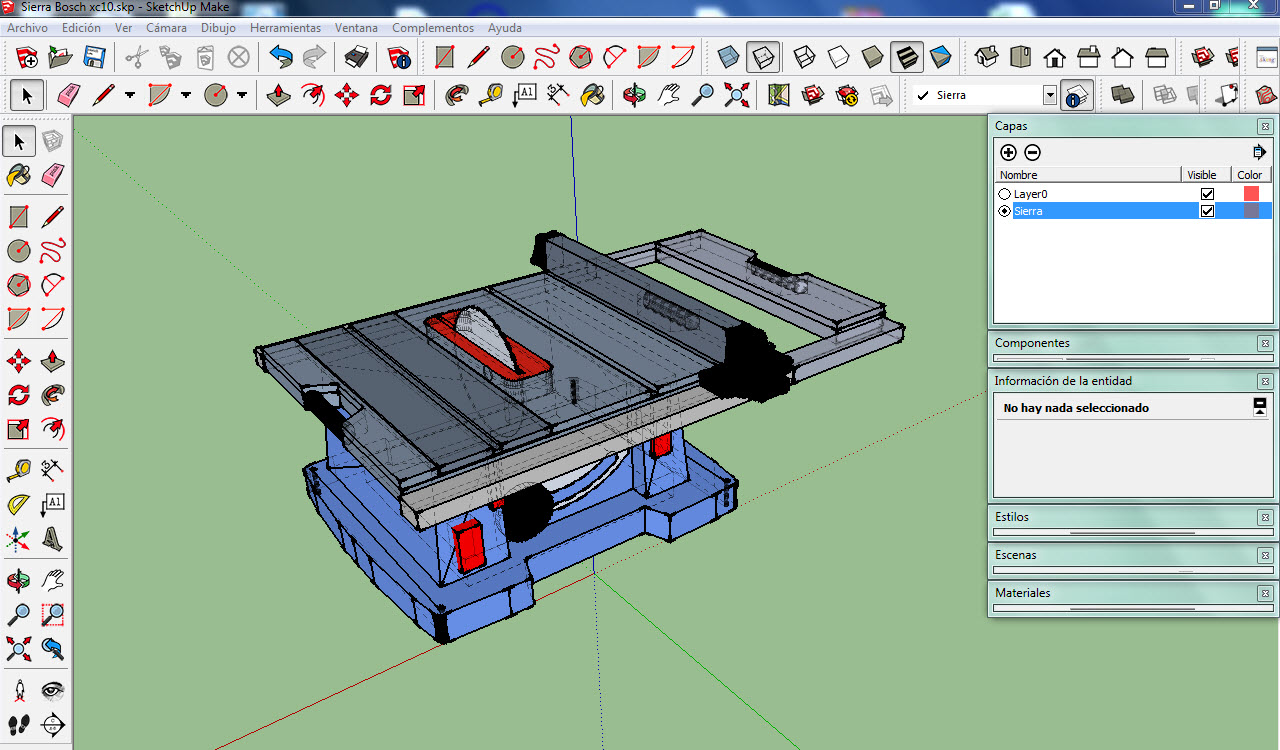Toggle Monochrome face style
Screen dimensions: 1280x750
pyautogui.click(x=941, y=57)
